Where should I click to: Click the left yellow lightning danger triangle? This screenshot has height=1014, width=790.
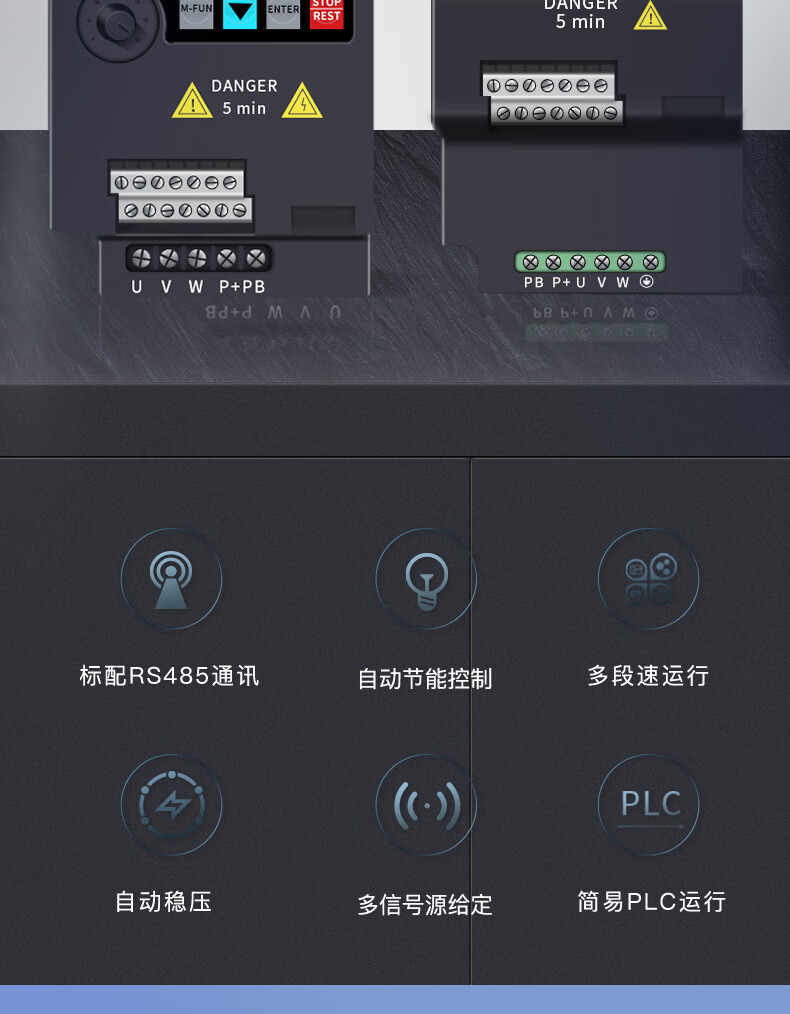coord(192,101)
